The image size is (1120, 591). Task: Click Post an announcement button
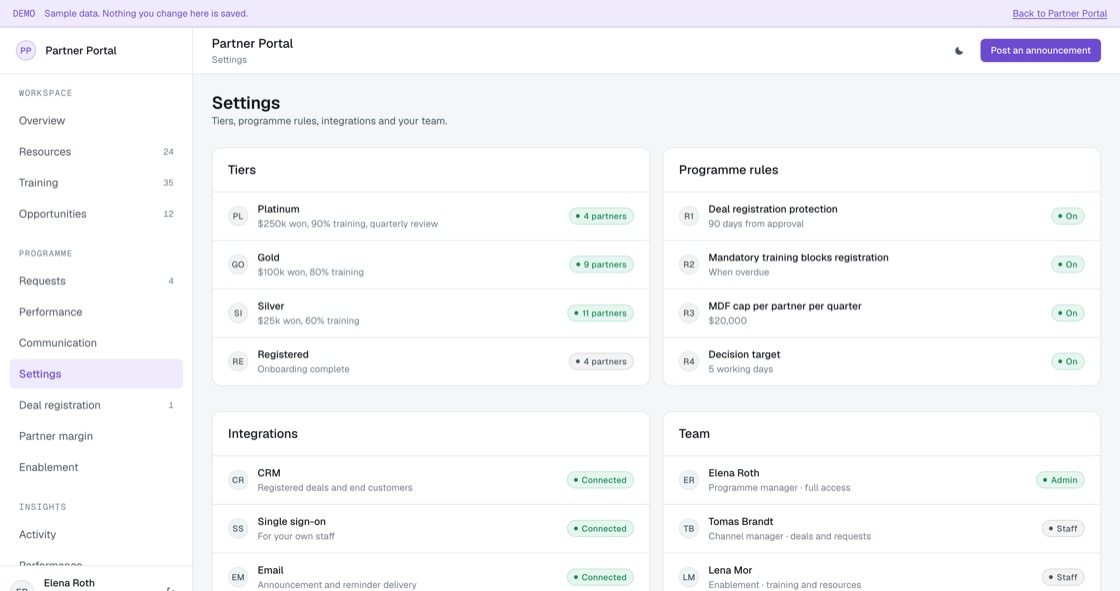(x=1040, y=51)
